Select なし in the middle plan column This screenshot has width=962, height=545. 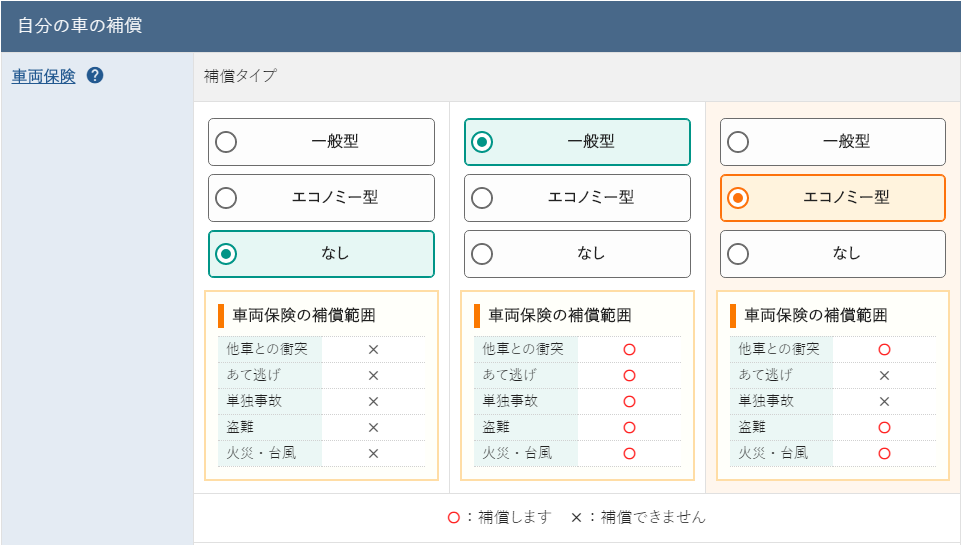pyautogui.click(x=577, y=253)
